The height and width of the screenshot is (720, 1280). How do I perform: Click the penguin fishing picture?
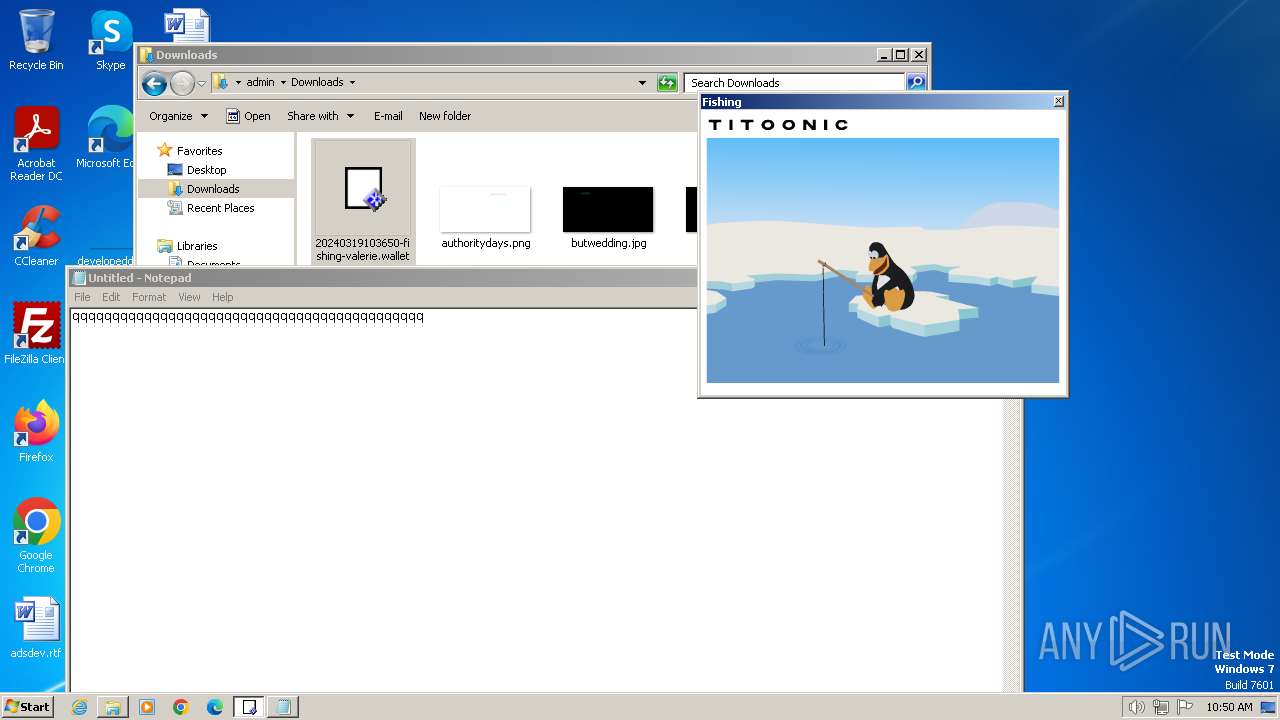point(882,260)
